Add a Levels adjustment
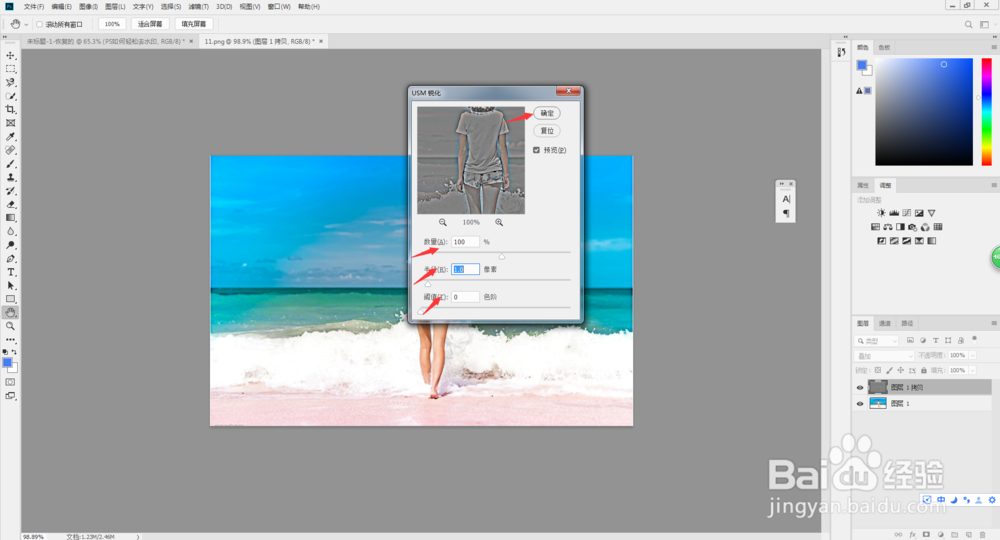Screen dimensions: 1000x540 tap(893, 213)
